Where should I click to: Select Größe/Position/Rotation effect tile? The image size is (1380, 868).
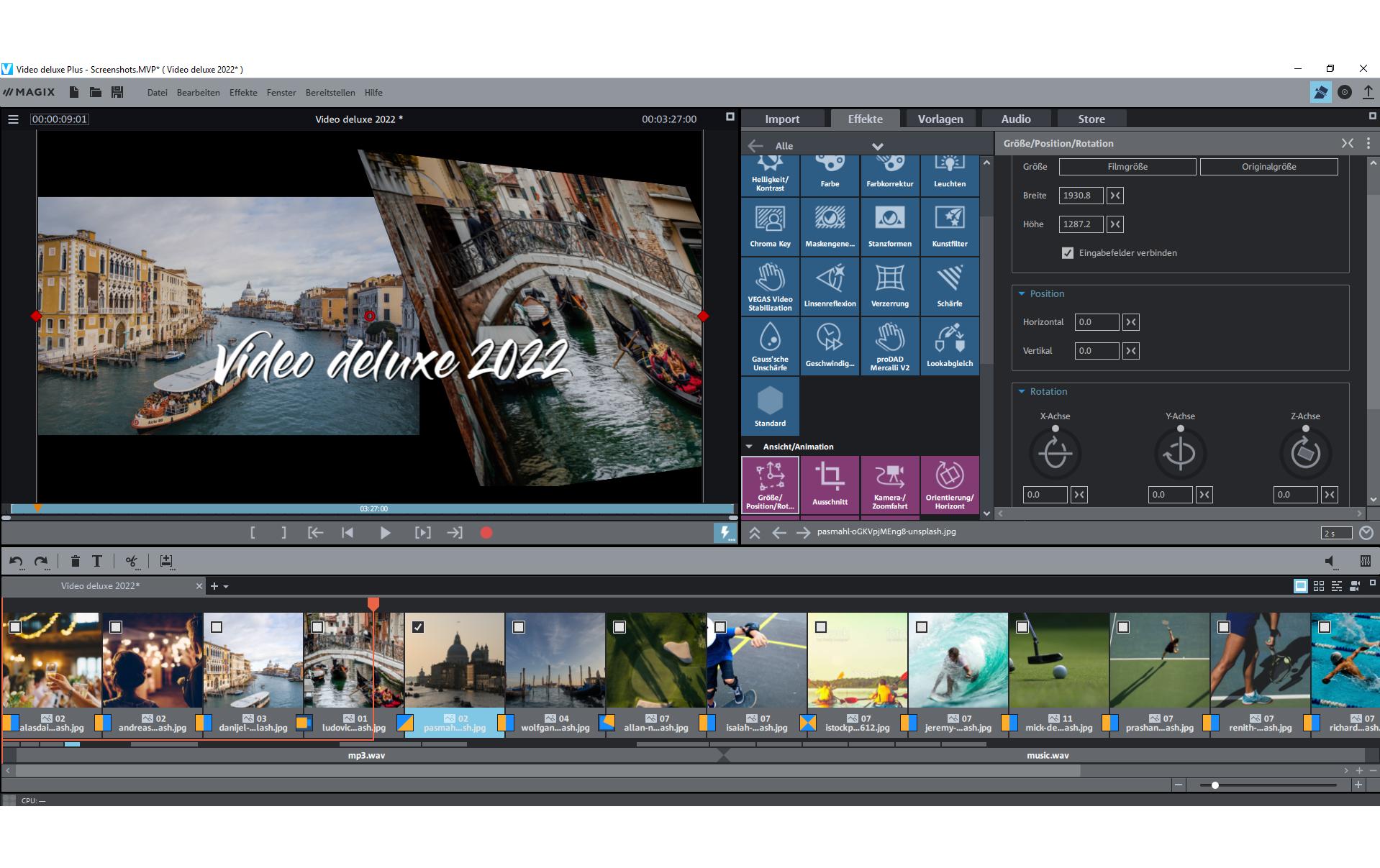(770, 485)
